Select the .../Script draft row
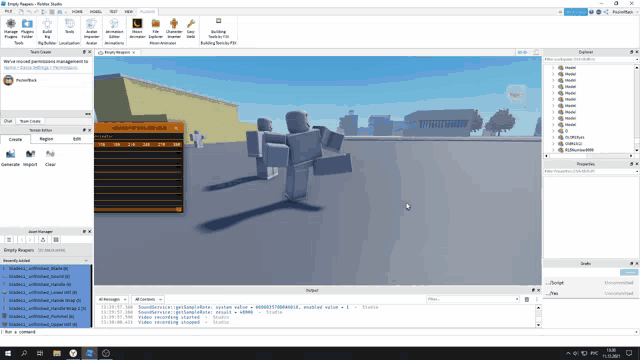 click(590, 283)
